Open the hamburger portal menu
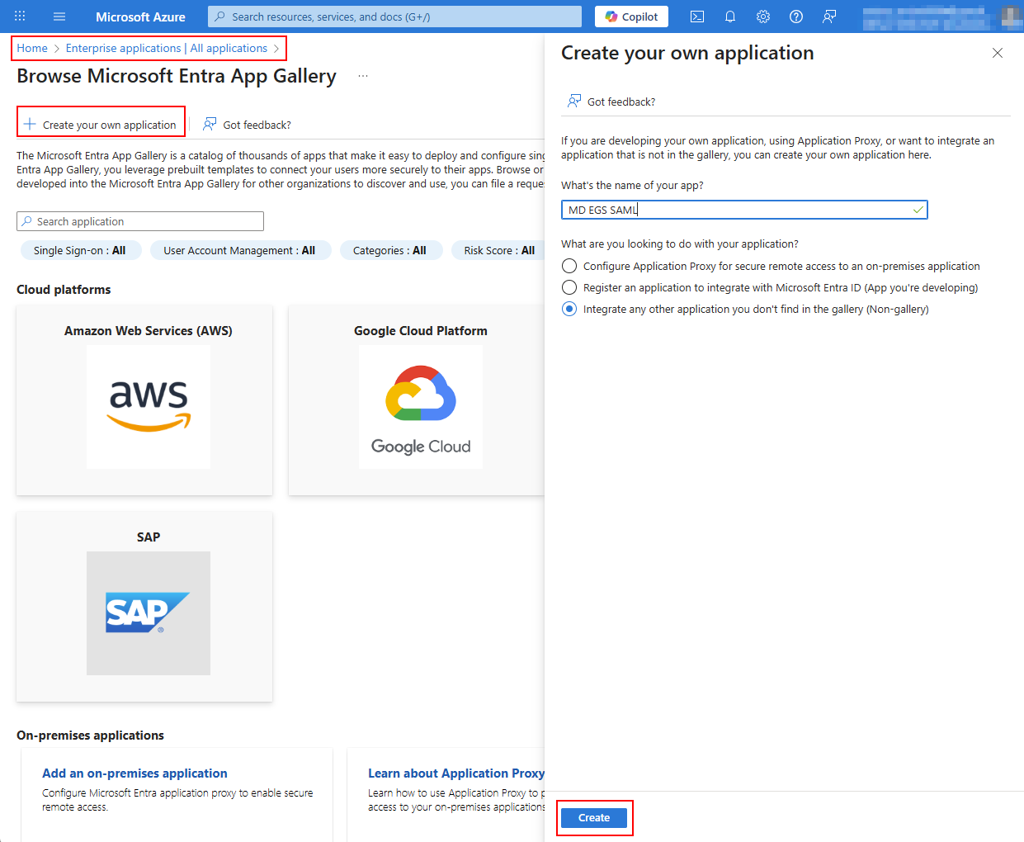This screenshot has height=842, width=1024. 59,17
